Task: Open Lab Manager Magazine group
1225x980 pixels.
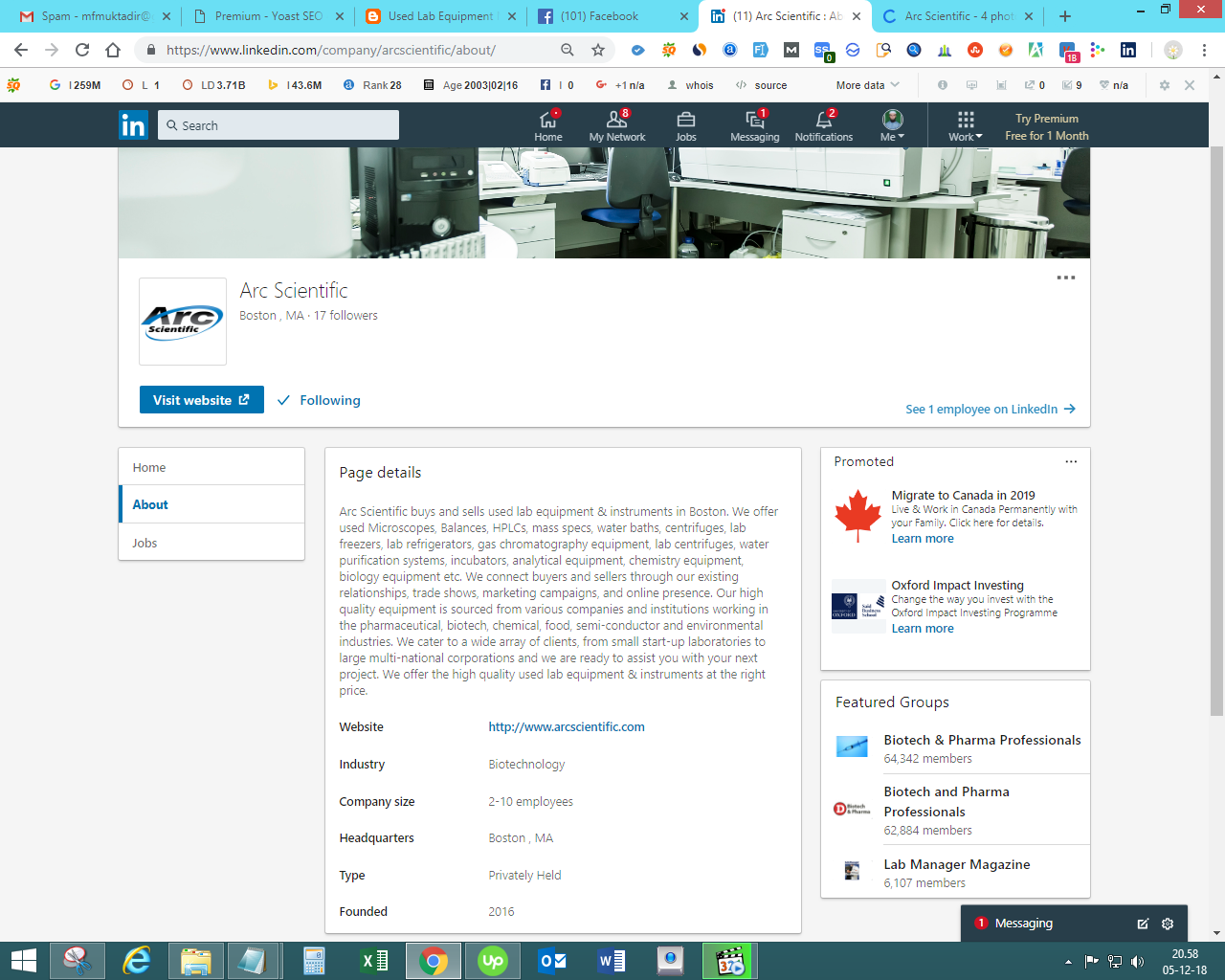Action: coord(957,864)
